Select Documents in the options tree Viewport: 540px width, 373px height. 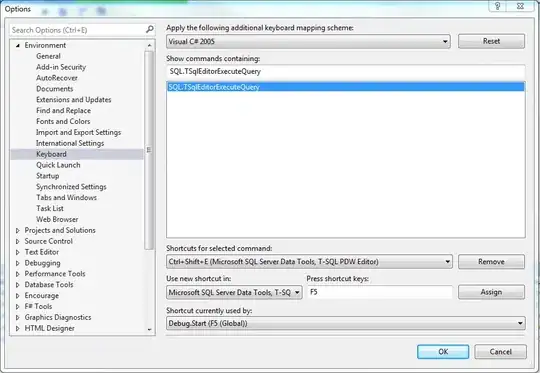tap(55, 89)
